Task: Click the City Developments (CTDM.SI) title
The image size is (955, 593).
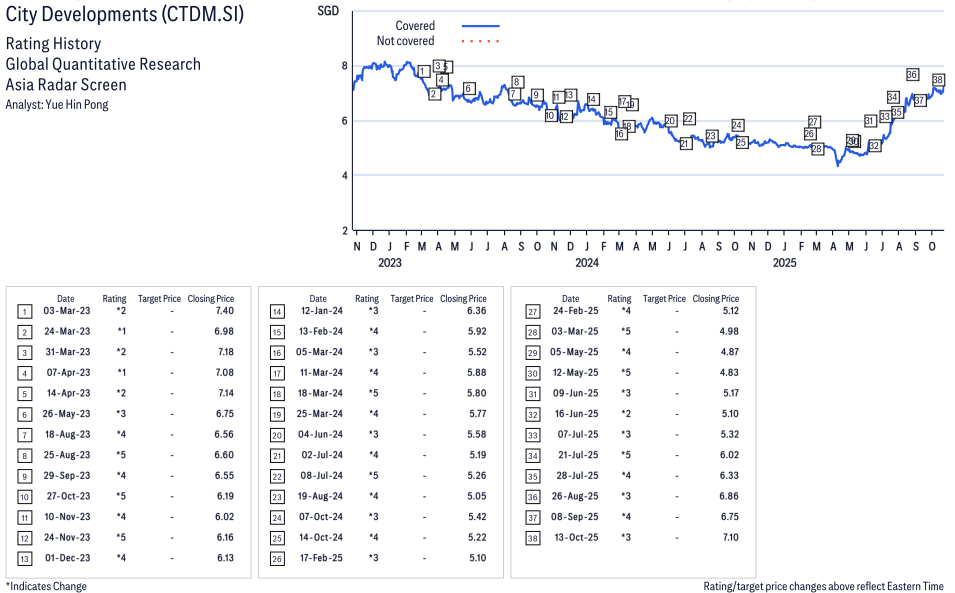Action: click(x=124, y=15)
